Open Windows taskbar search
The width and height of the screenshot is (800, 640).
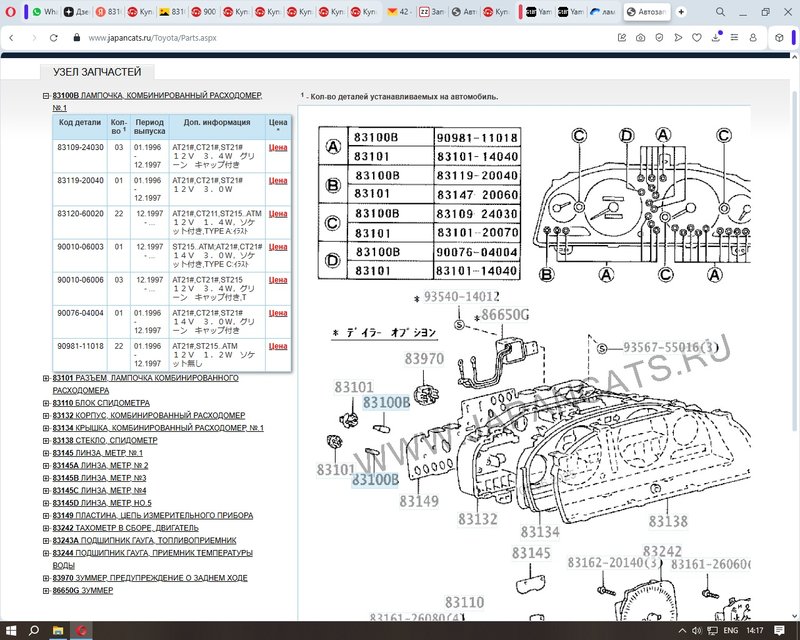point(34,630)
